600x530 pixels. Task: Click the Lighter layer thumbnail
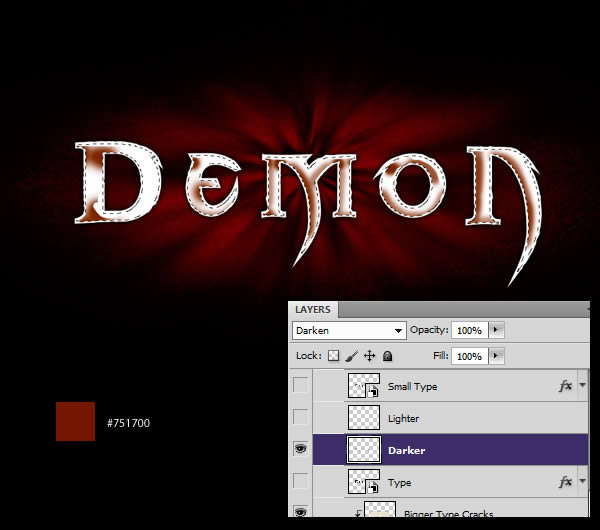[364, 417]
